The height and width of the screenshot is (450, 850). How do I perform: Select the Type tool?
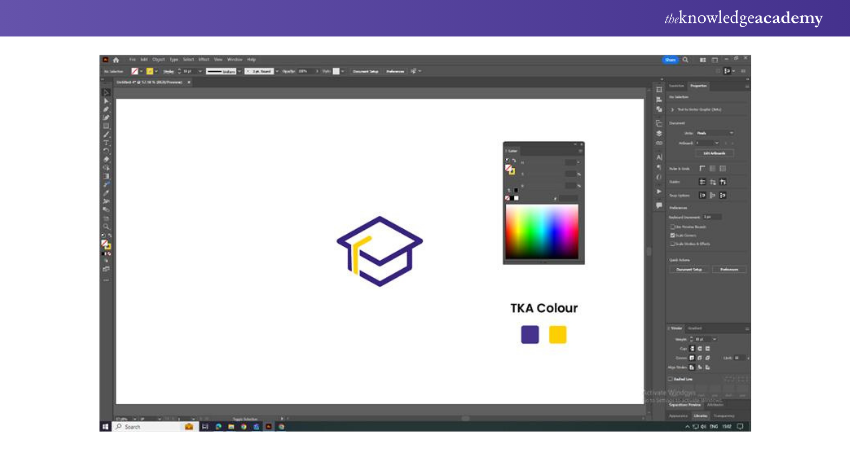coord(106,142)
